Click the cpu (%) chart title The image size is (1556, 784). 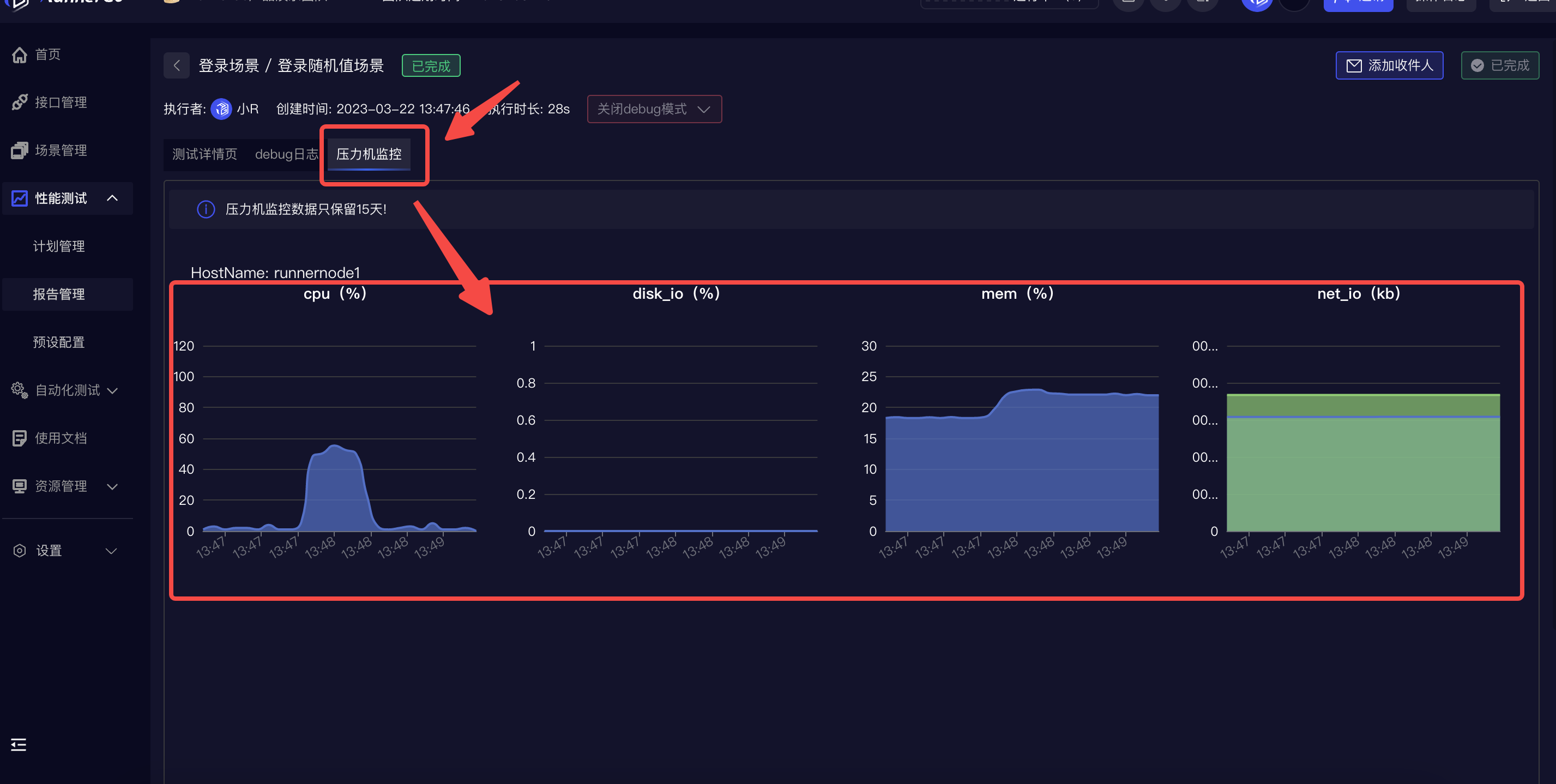pyautogui.click(x=335, y=294)
